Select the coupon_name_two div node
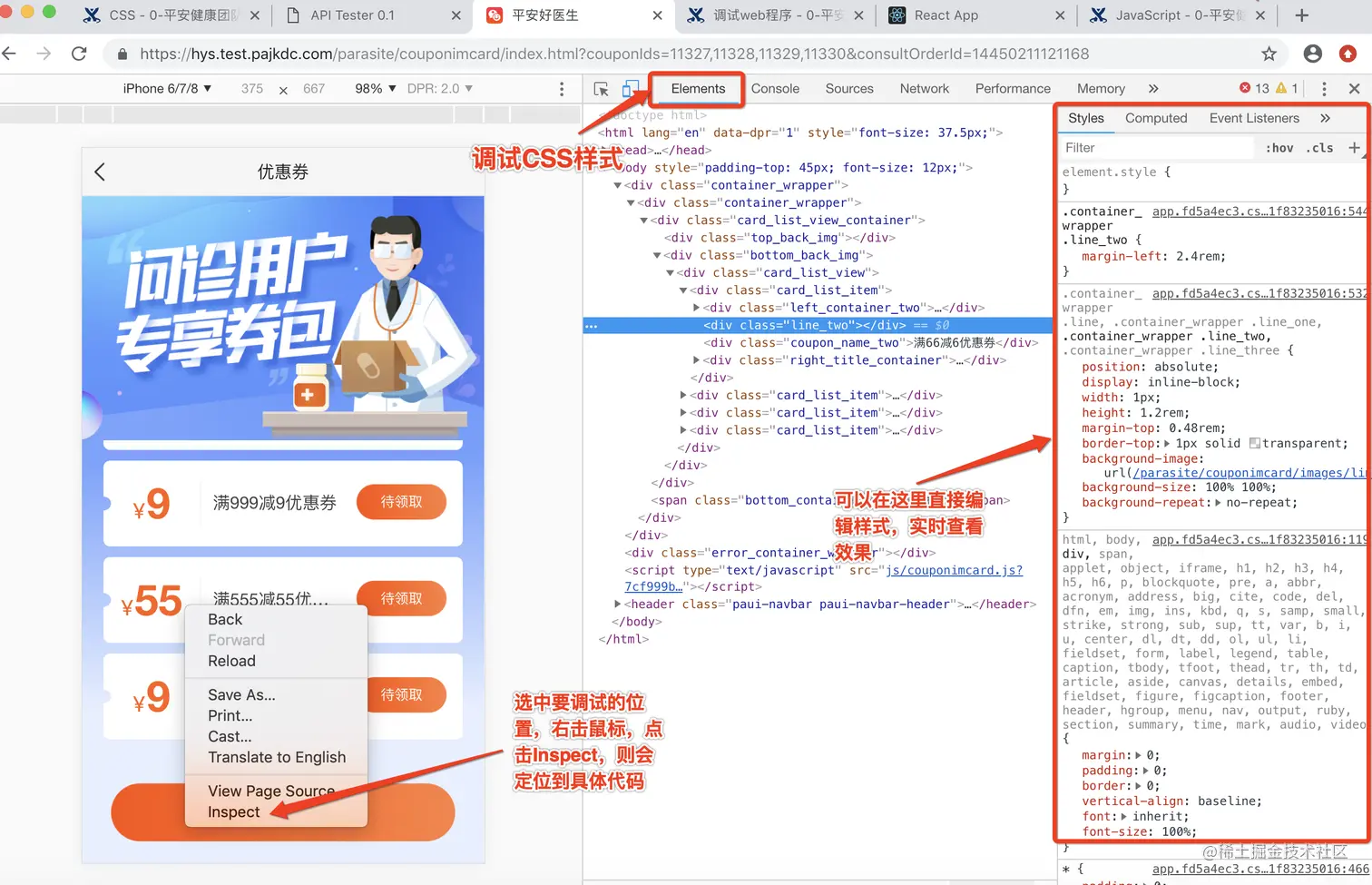 [870, 343]
